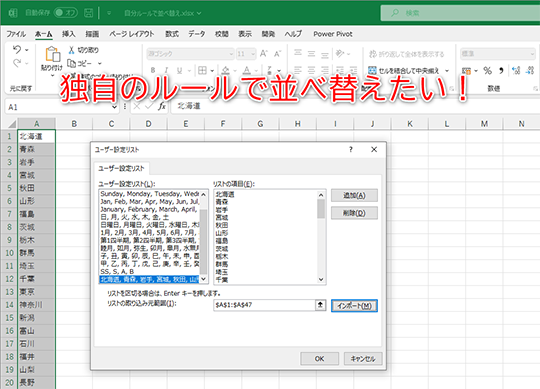
Task: Click the Redo arrow icon
Action: click(x=17, y=63)
